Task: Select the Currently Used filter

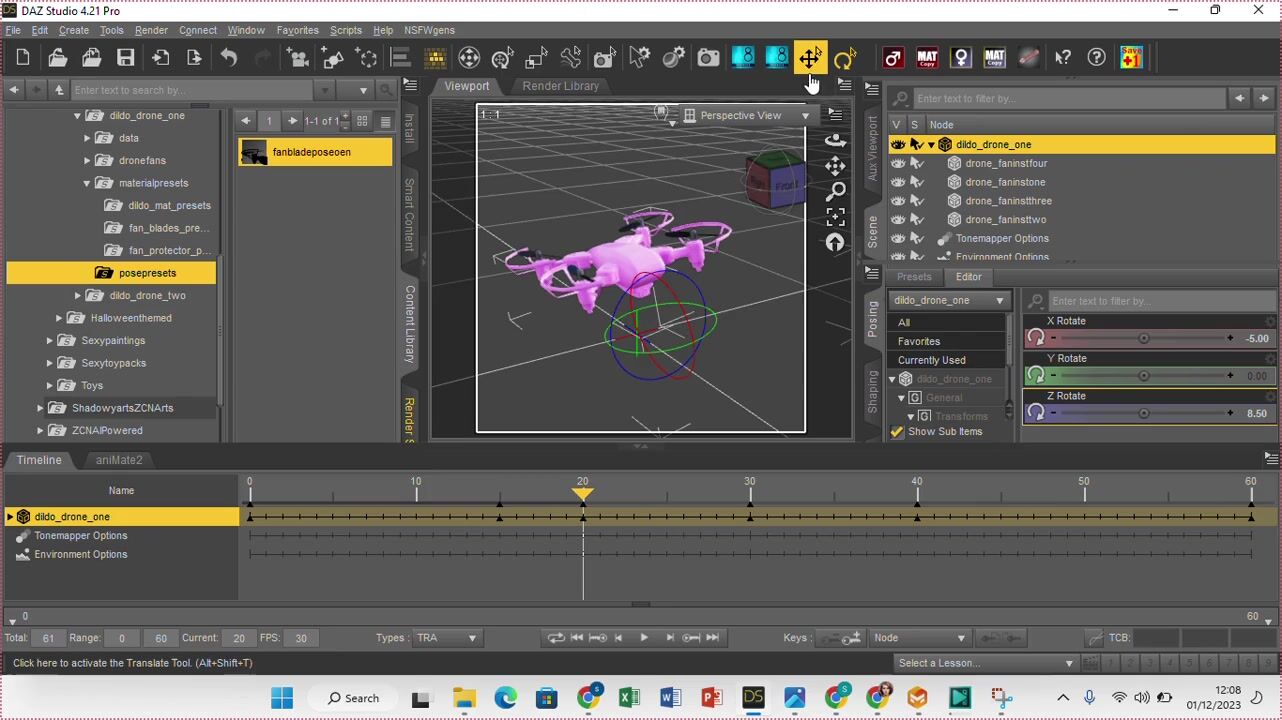Action: click(x=931, y=360)
